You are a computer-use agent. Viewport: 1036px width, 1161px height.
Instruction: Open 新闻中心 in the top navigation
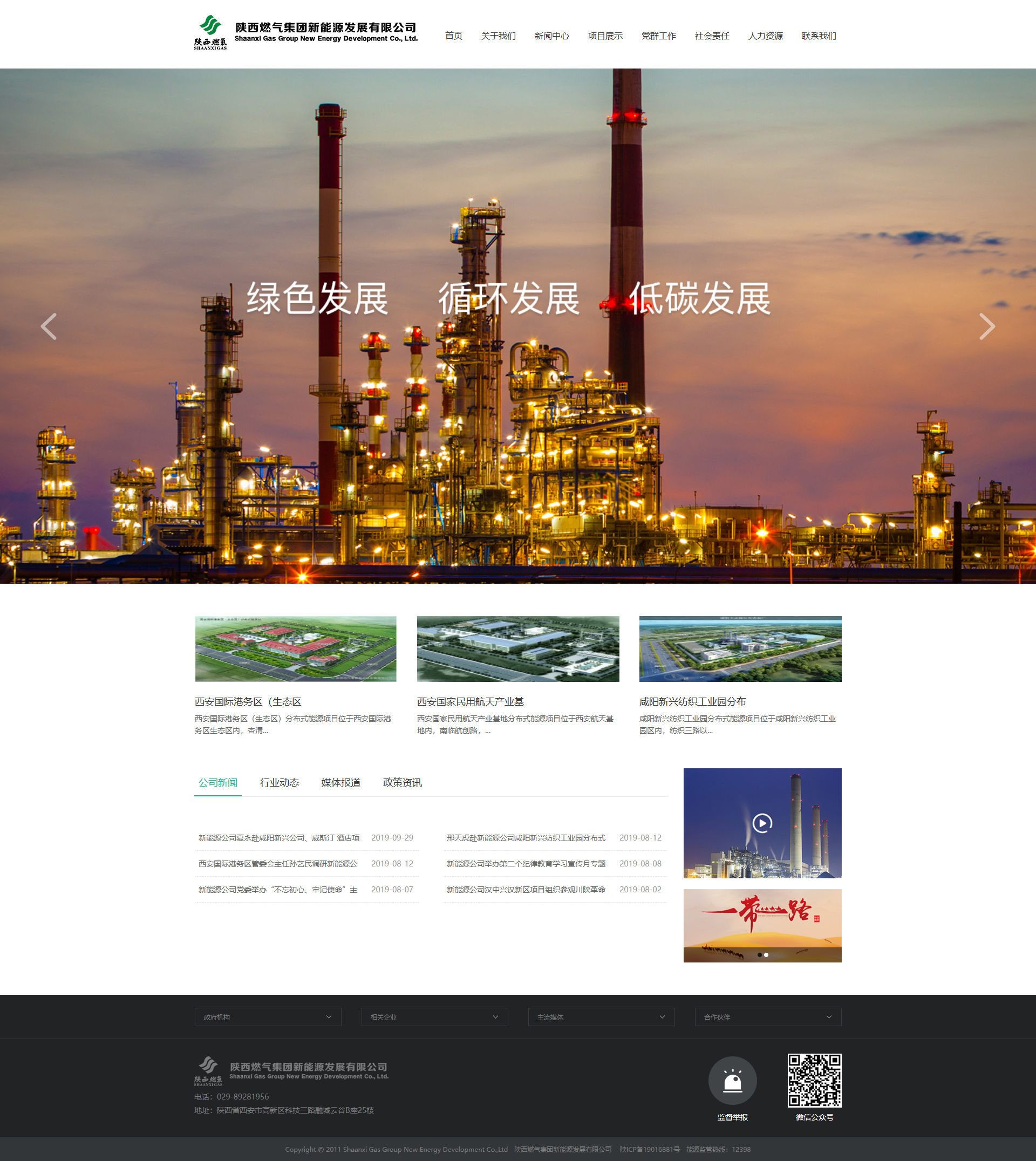click(551, 36)
